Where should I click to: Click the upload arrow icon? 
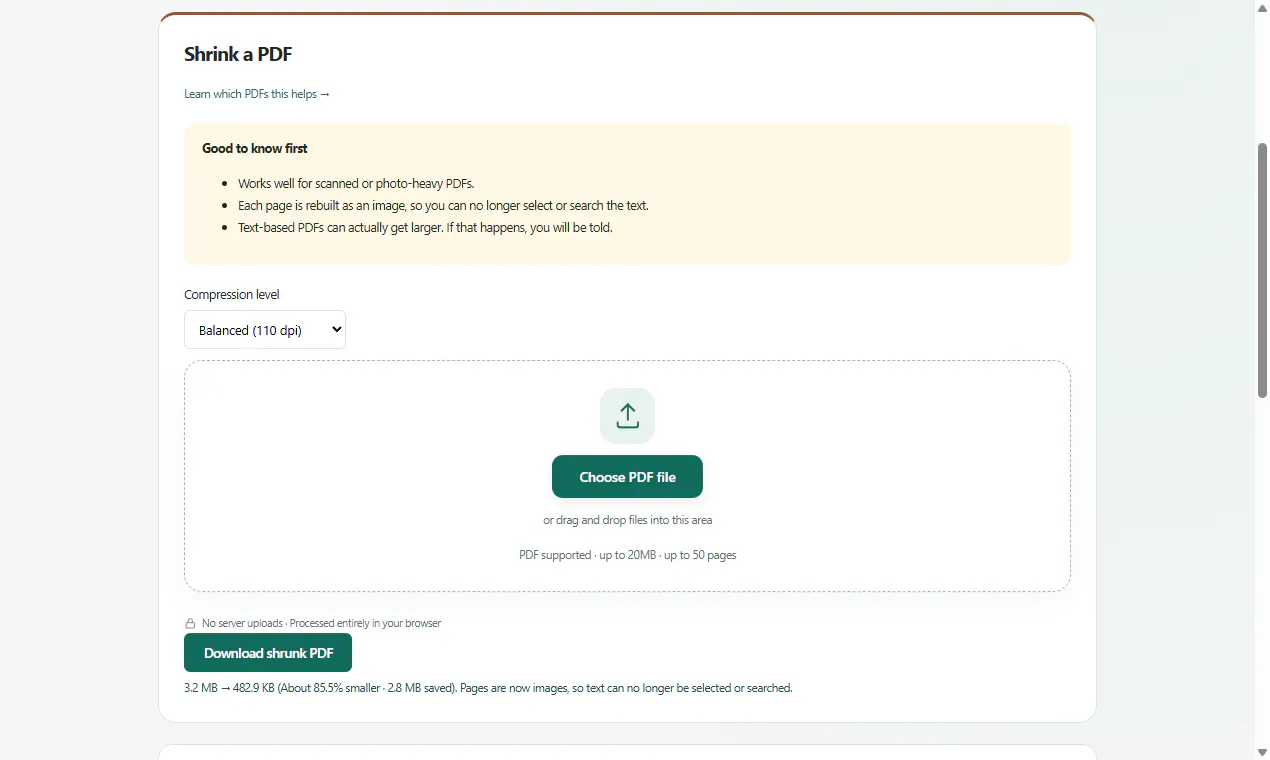(627, 416)
